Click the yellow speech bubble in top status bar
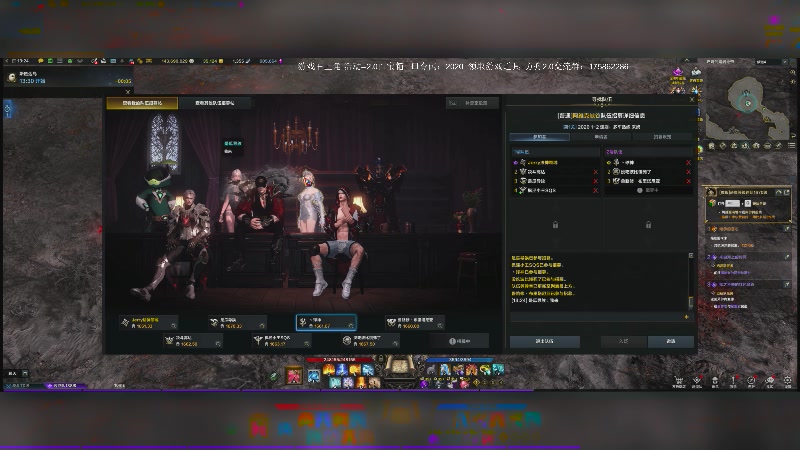This screenshot has width=800, height=450. [x=41, y=61]
